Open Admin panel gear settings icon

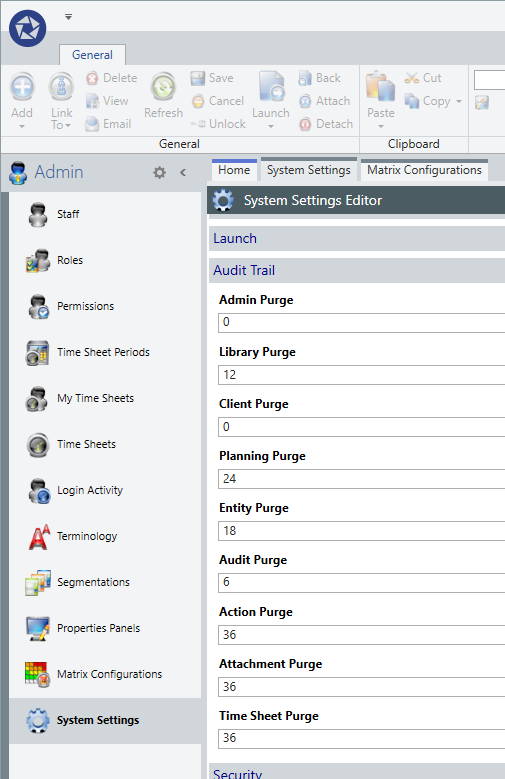coord(159,172)
